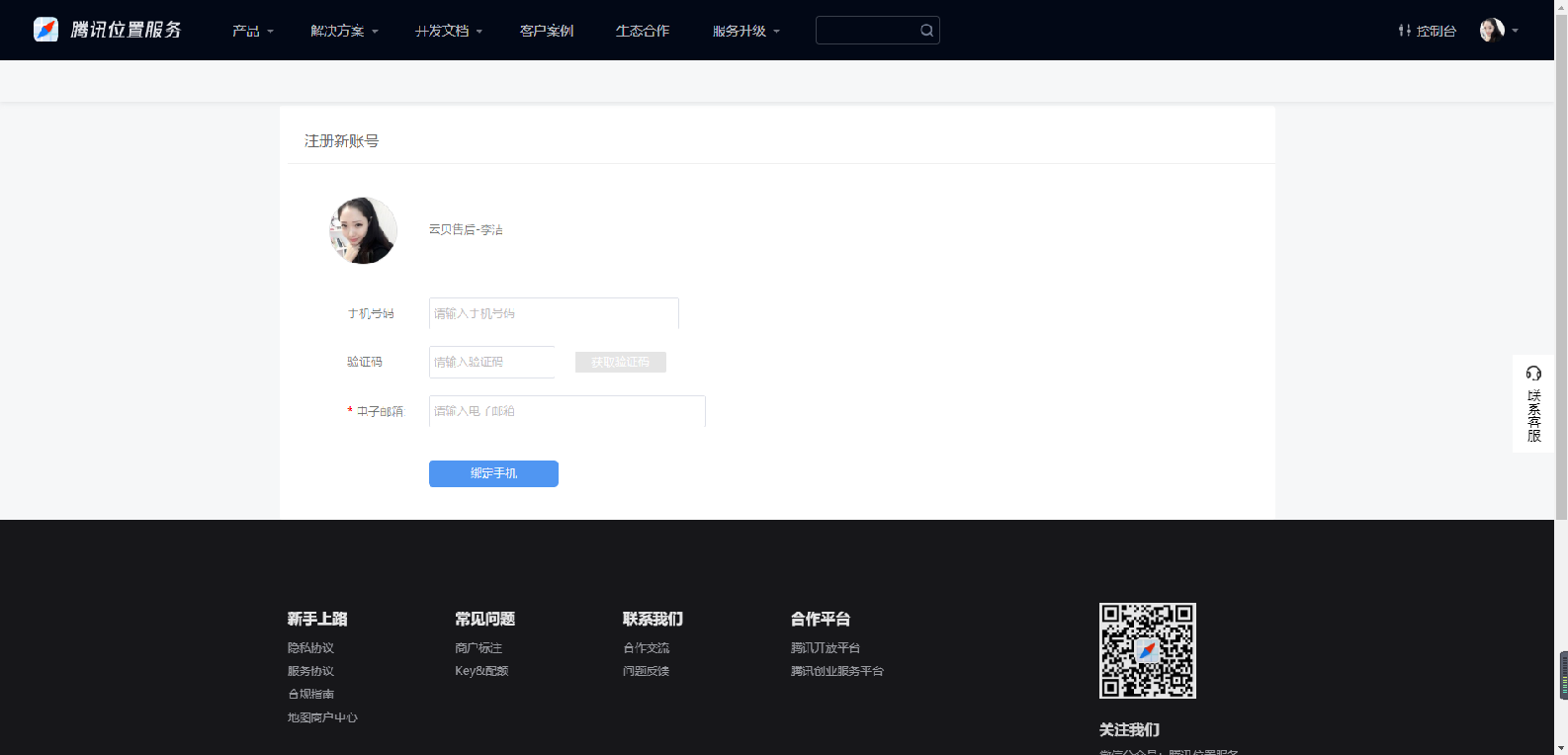
Task: Click the 常见问题 footer heading
Action: [x=484, y=619]
